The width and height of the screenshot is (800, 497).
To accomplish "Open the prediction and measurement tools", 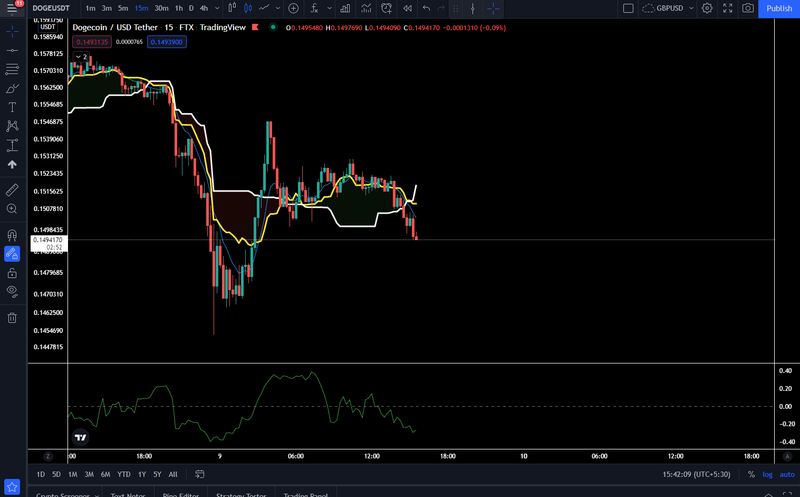I will (12, 145).
